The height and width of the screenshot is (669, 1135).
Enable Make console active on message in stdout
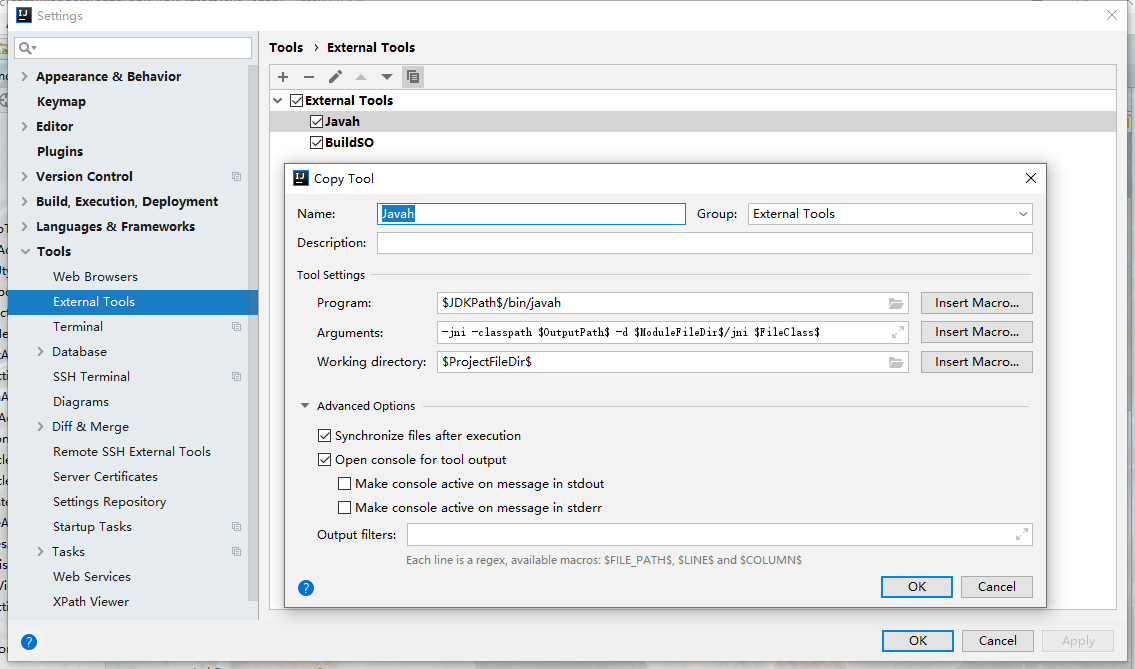344,483
